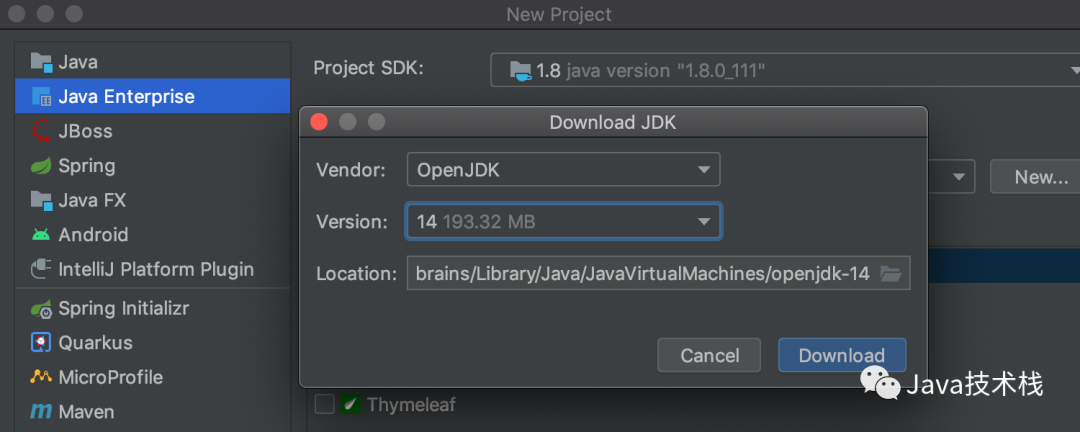Browse location with the folder icon

click(x=890, y=273)
